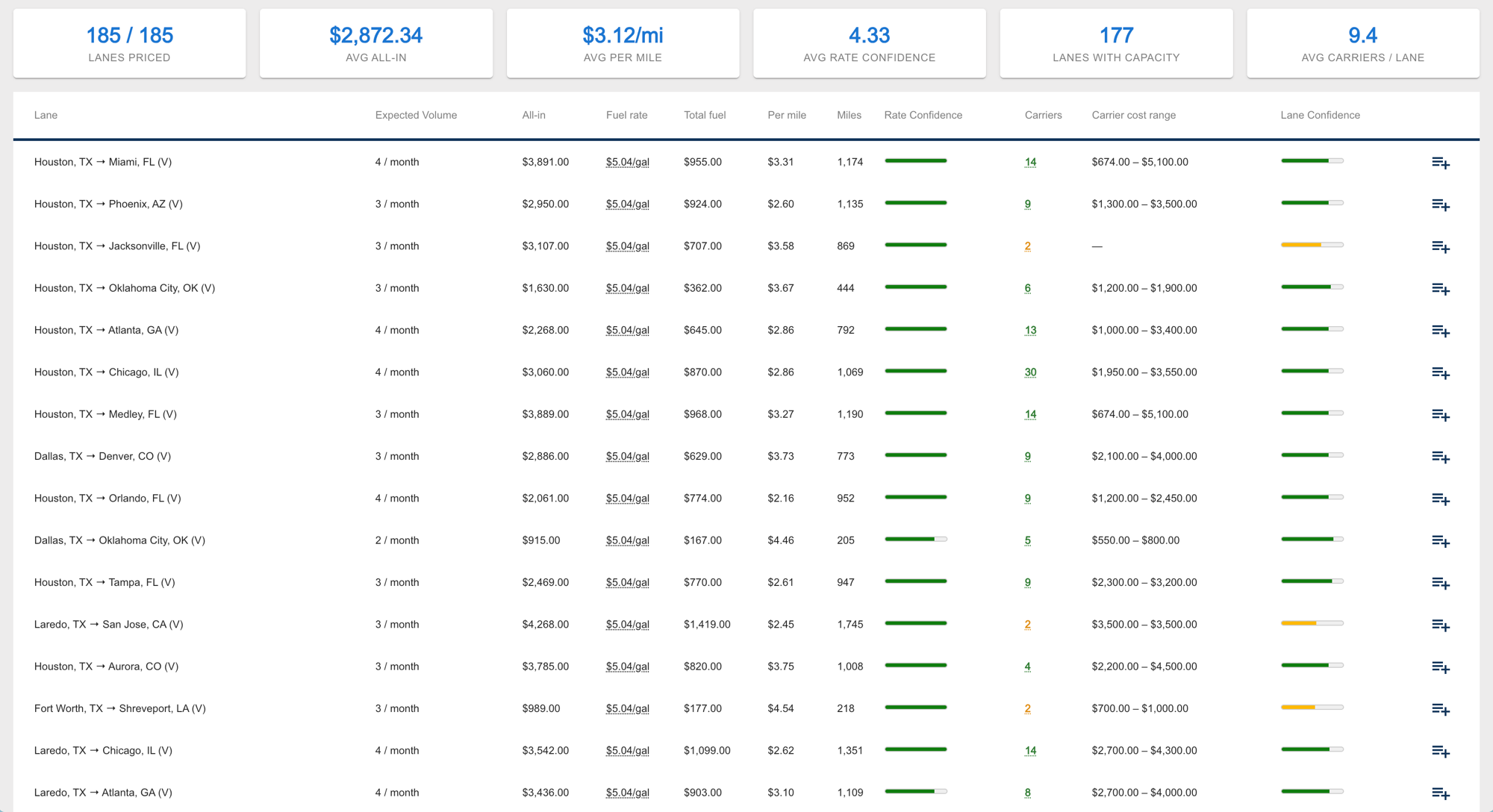Sort by Total fuel column header
Viewport: 1493px width, 812px height.
tap(705, 115)
